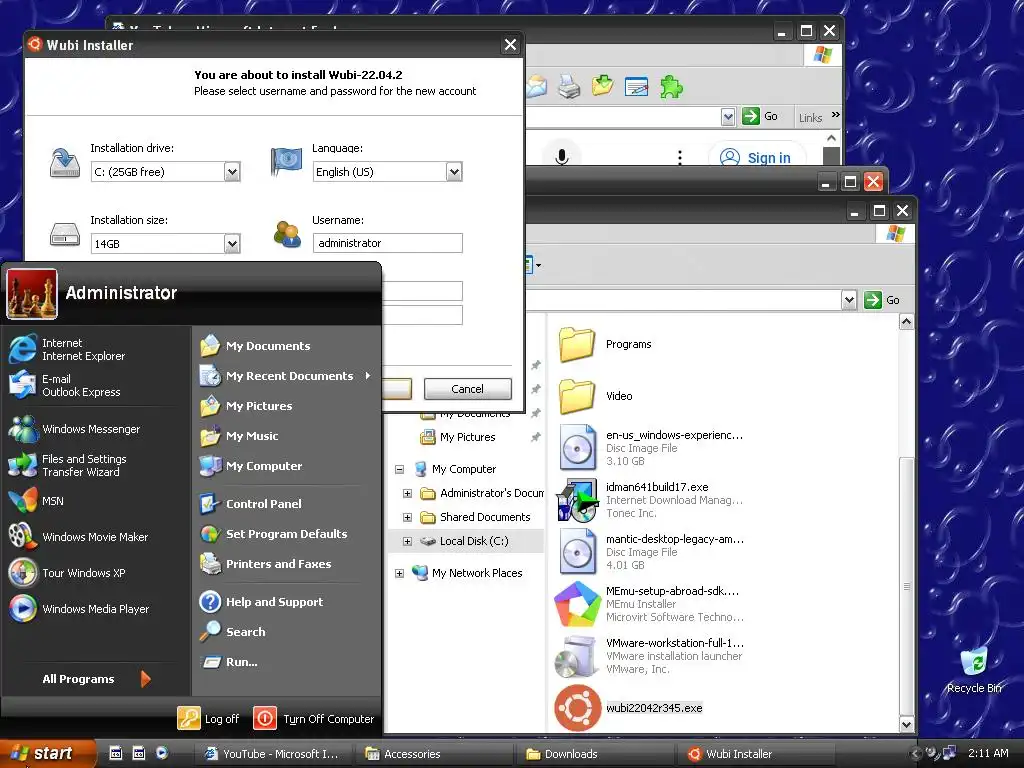Expand Administrator's Documents tree node
The height and width of the screenshot is (768, 1024).
408,493
